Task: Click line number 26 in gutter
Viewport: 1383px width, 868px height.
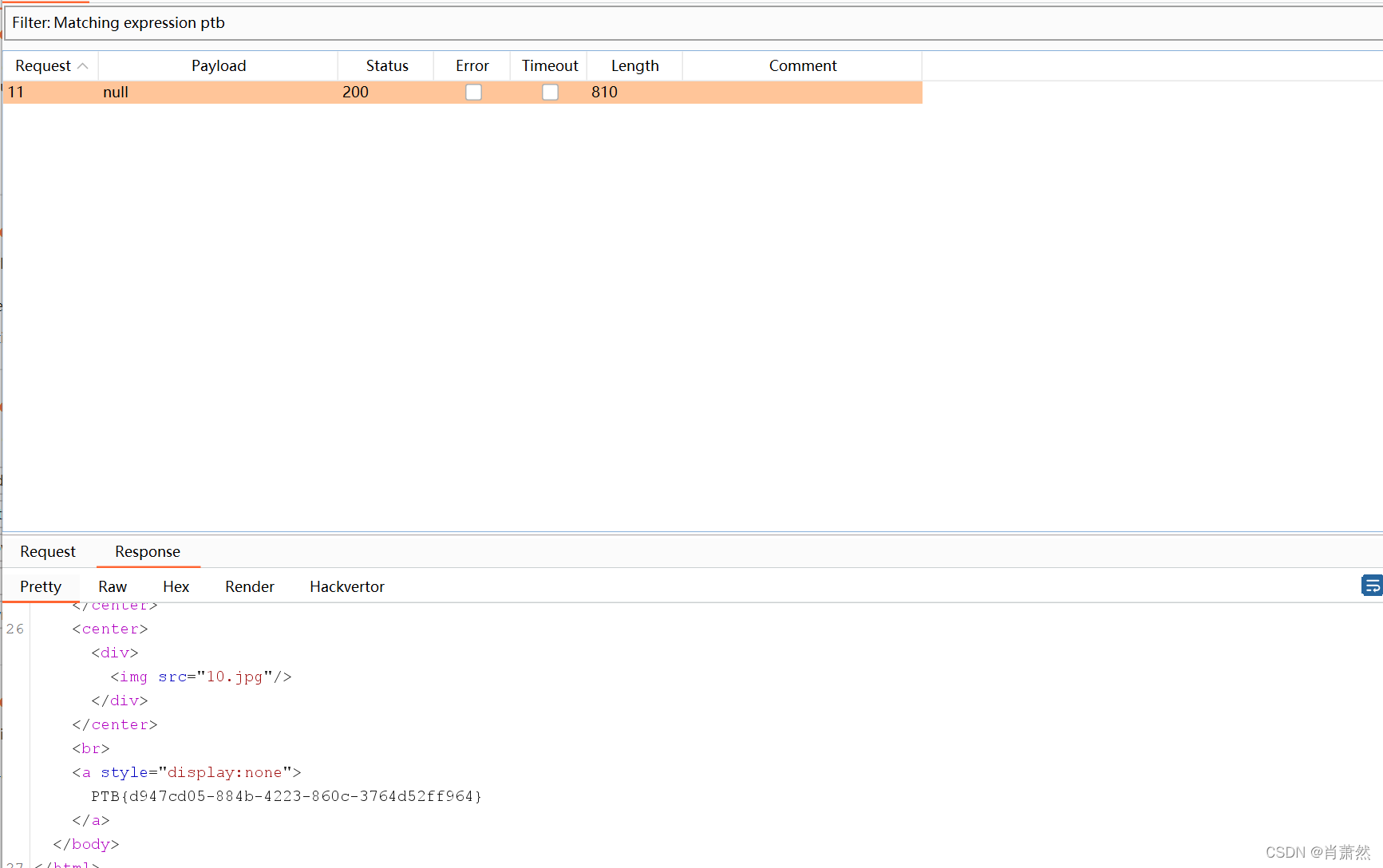Action: pyautogui.click(x=15, y=629)
